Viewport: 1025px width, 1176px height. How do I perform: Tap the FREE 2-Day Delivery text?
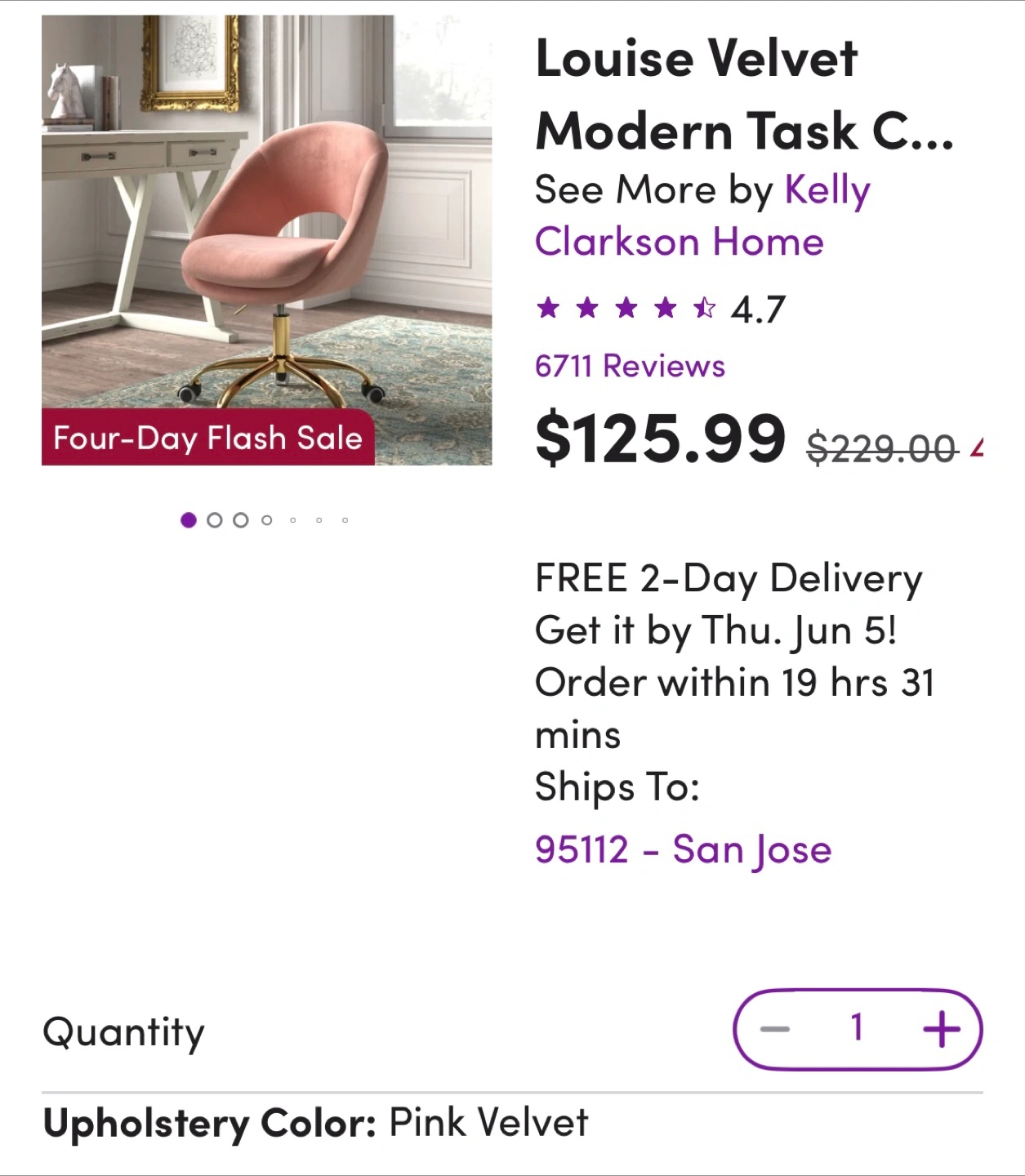pyautogui.click(x=729, y=578)
